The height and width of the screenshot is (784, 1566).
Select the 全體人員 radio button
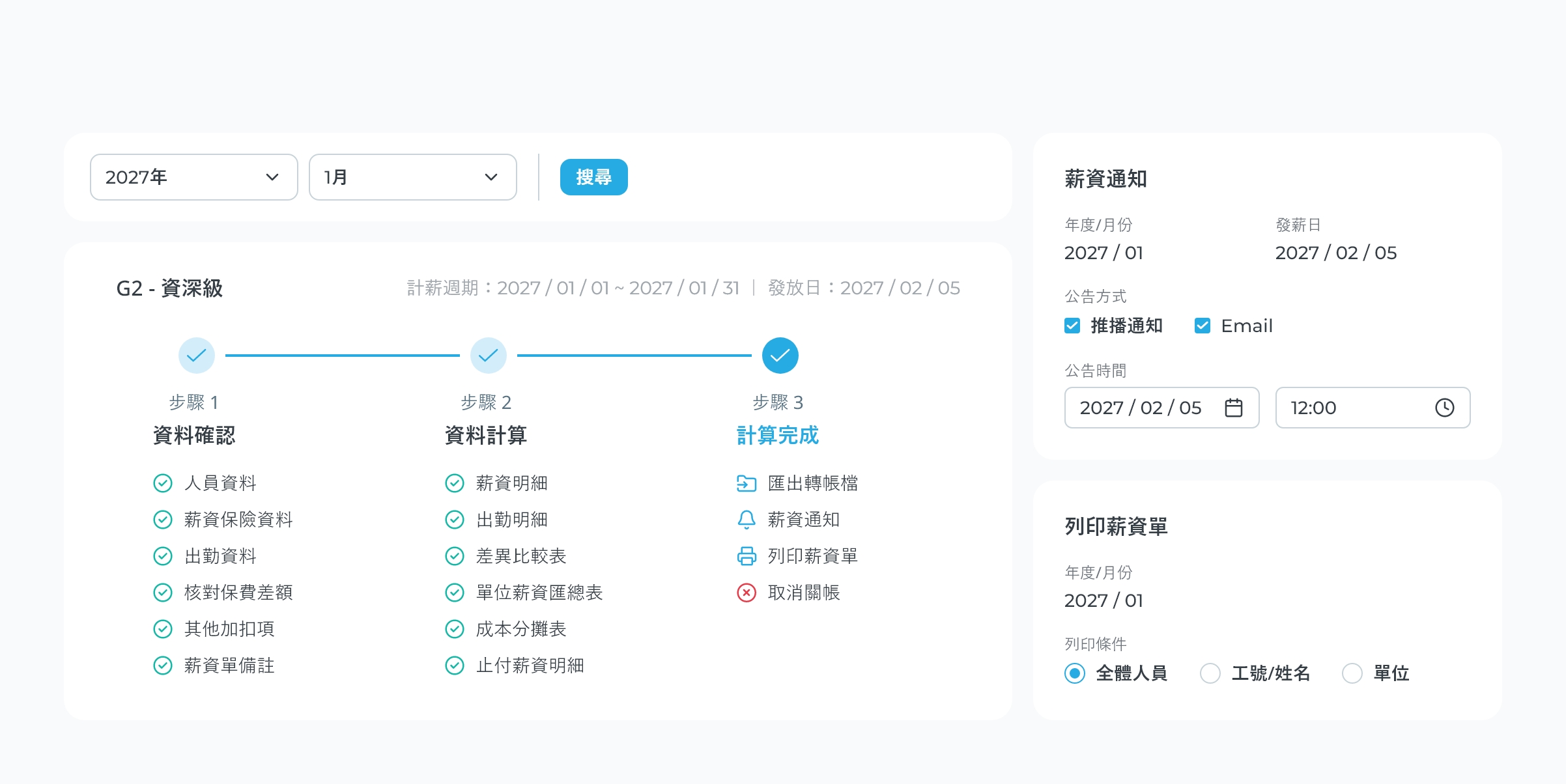[1075, 673]
